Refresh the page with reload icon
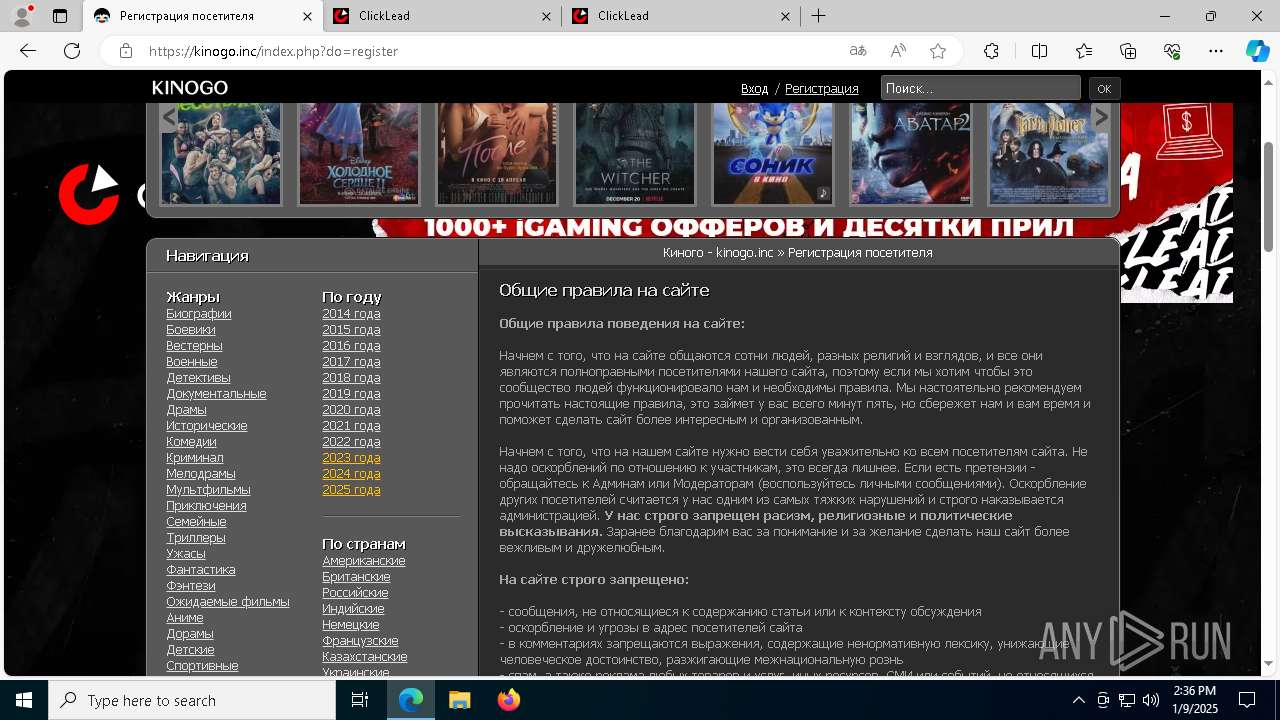This screenshot has height=720, width=1280. (x=72, y=51)
